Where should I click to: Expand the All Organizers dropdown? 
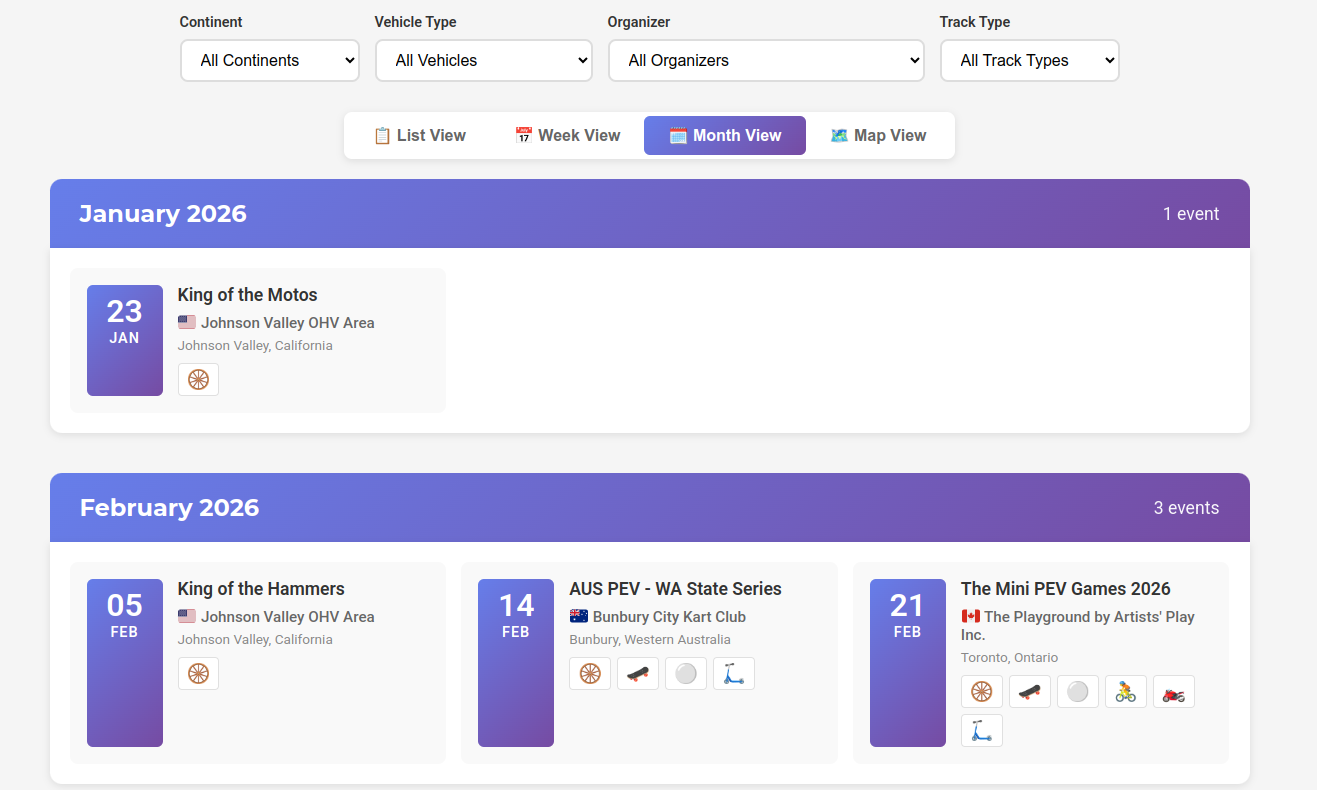click(766, 60)
